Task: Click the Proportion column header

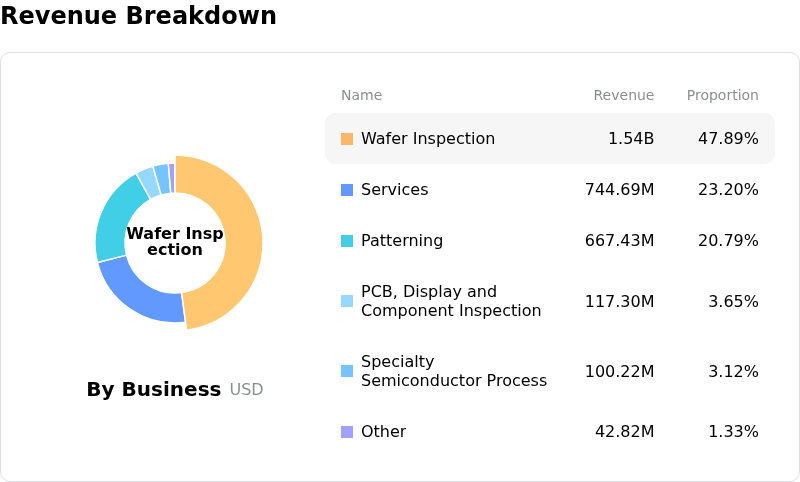Action: click(x=722, y=96)
